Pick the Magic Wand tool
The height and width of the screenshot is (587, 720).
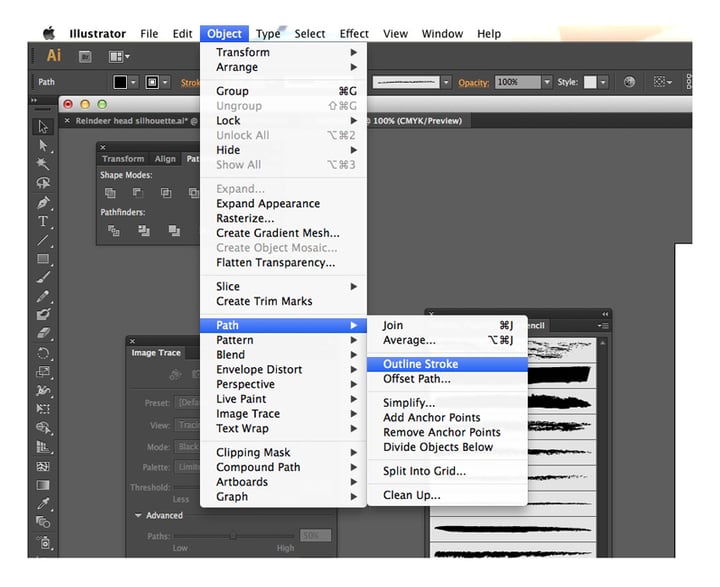point(43,164)
